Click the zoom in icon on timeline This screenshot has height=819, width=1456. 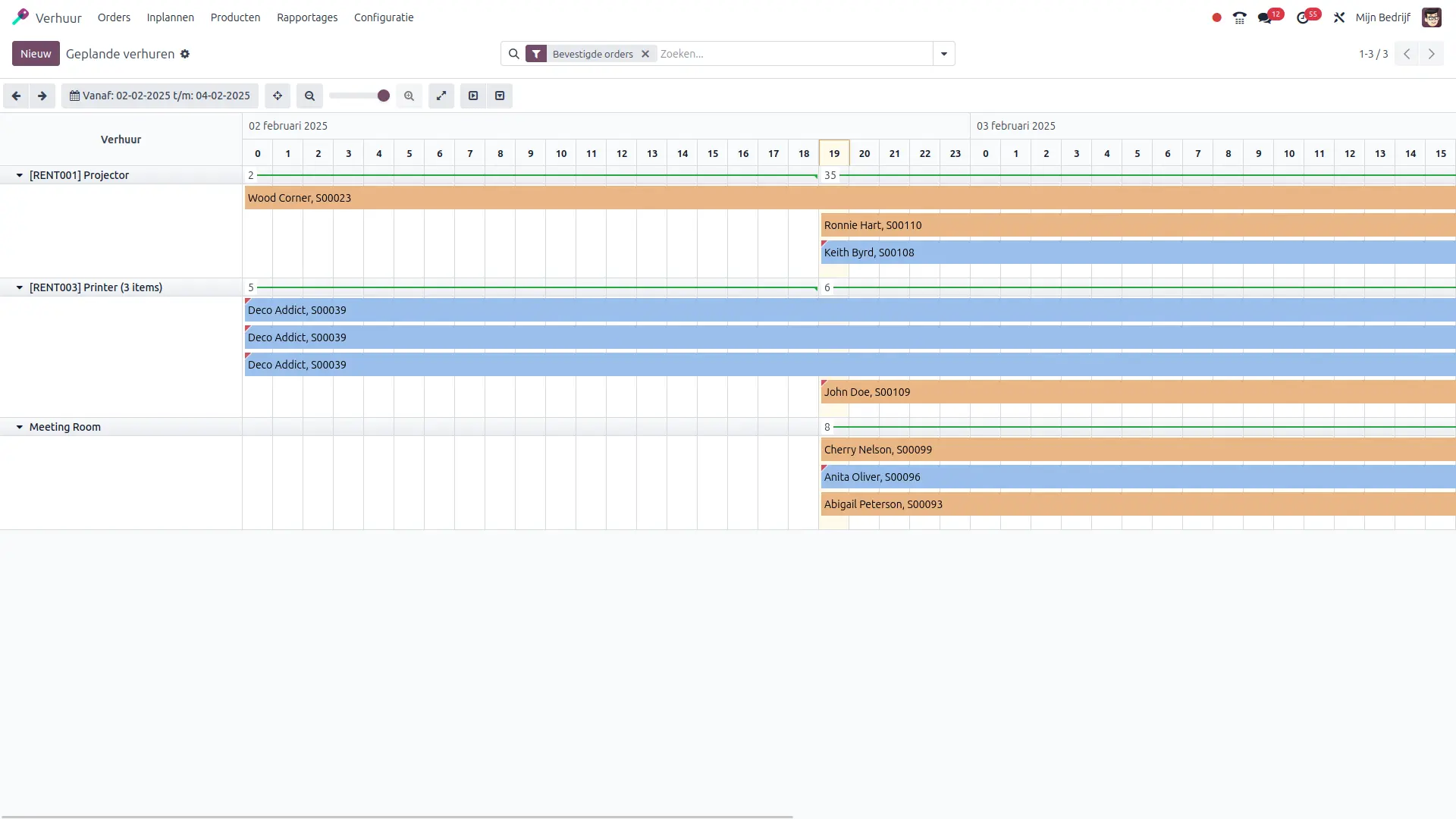click(x=409, y=95)
